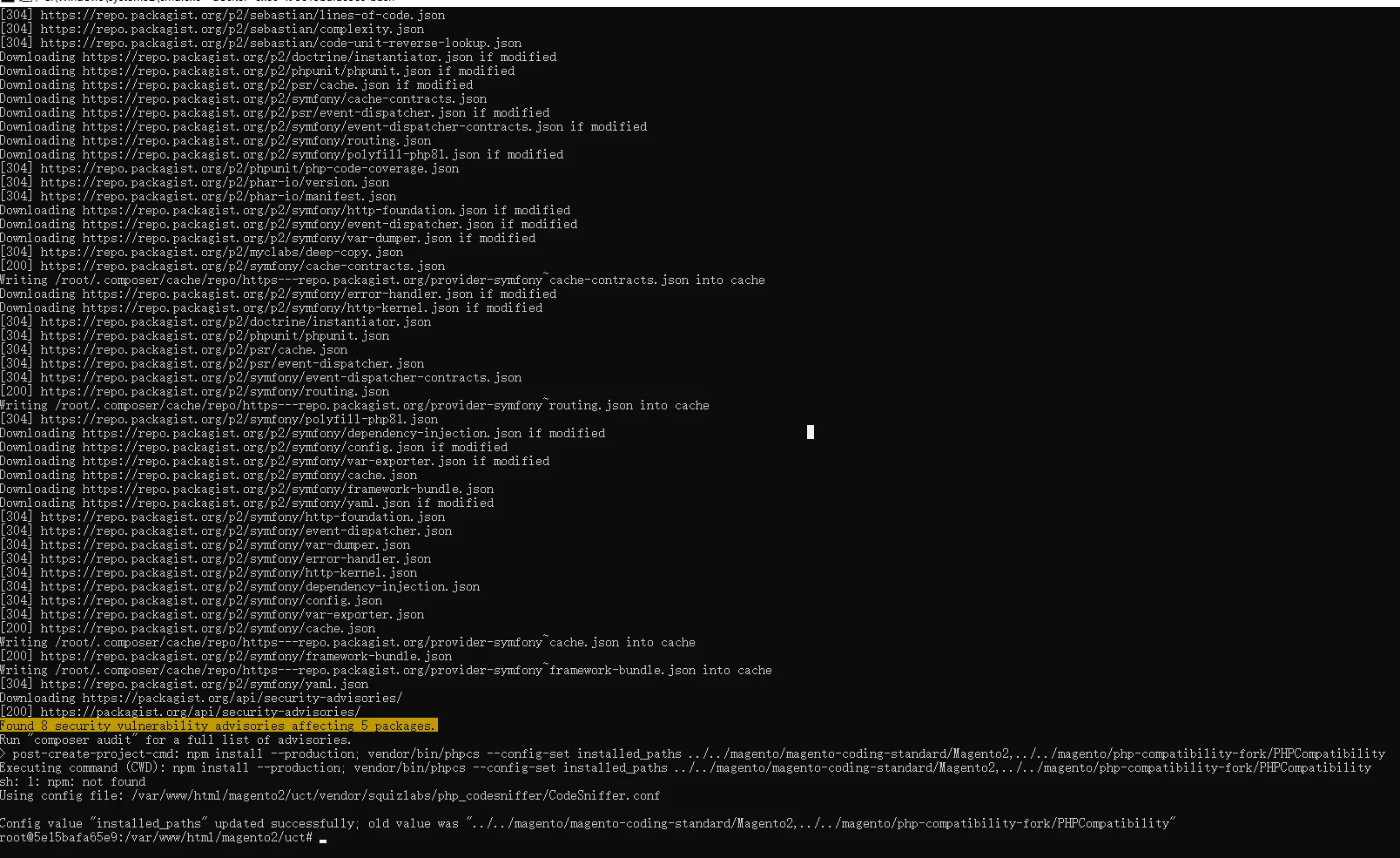Click the Config value "installed_paths" updated successfully line
Viewport: 1400px width, 858px height.
click(x=589, y=823)
